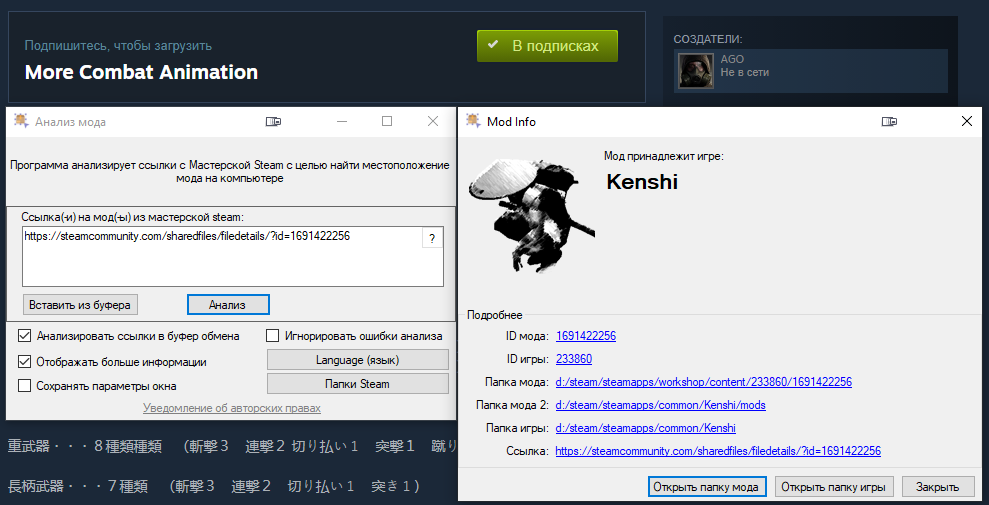Click game ID link 233860

point(574,359)
